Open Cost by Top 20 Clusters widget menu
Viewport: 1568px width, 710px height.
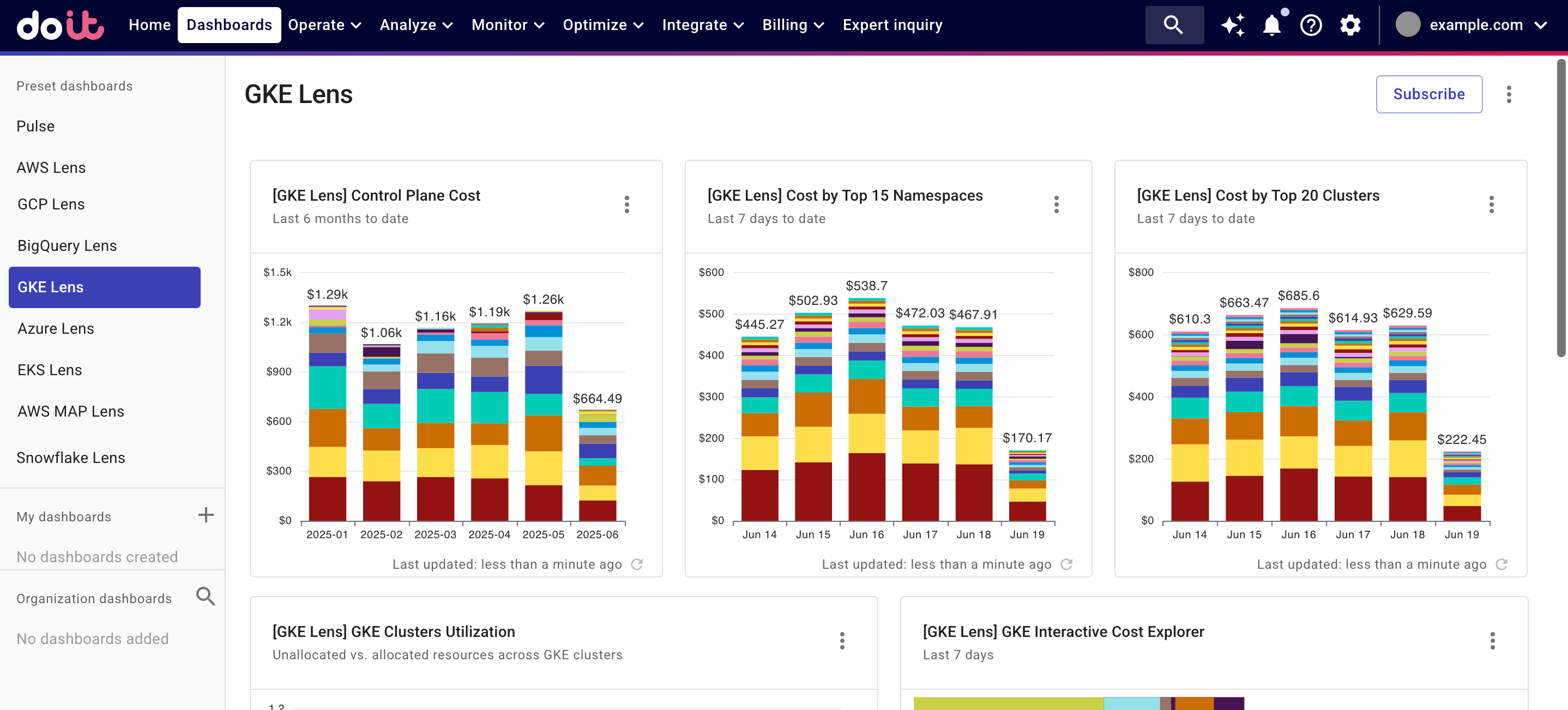point(1491,204)
